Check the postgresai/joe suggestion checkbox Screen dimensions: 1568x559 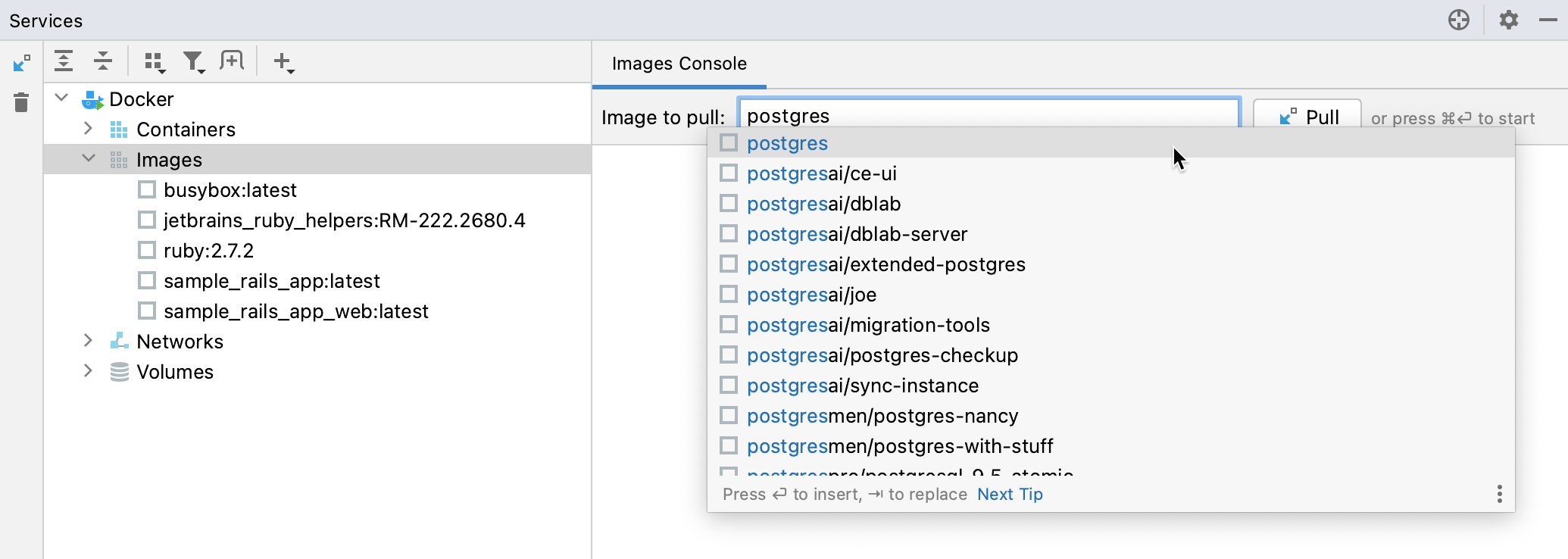pyautogui.click(x=728, y=294)
